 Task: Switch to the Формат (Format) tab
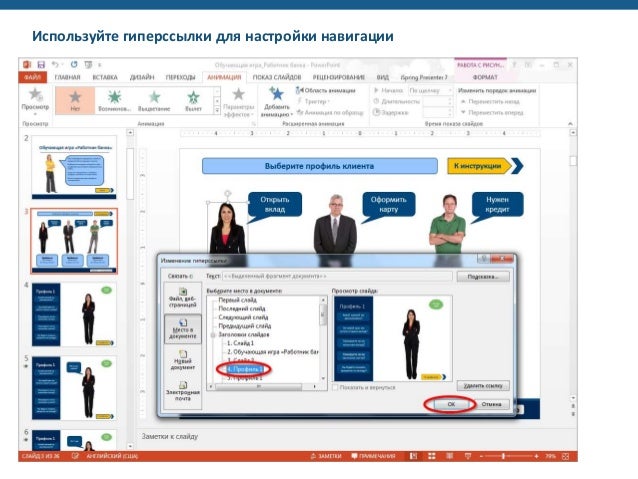[x=485, y=77]
